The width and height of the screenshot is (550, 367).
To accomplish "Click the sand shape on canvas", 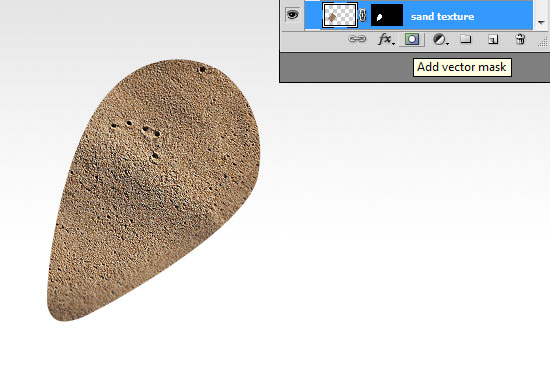I will click(154, 189).
